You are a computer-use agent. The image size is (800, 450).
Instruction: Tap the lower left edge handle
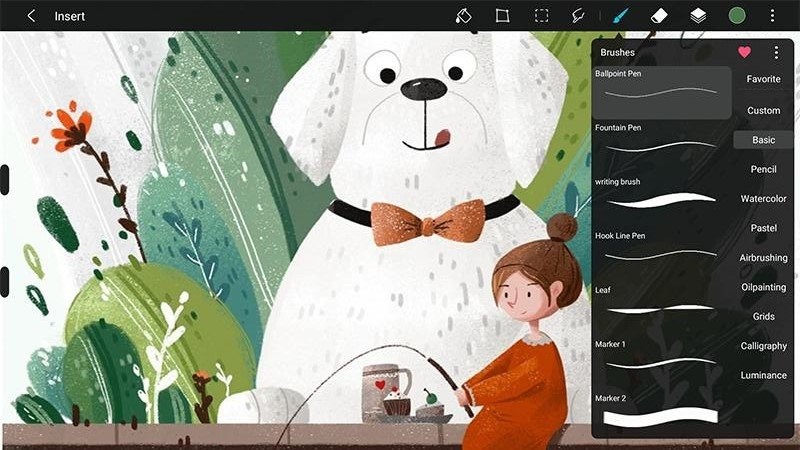(5, 282)
